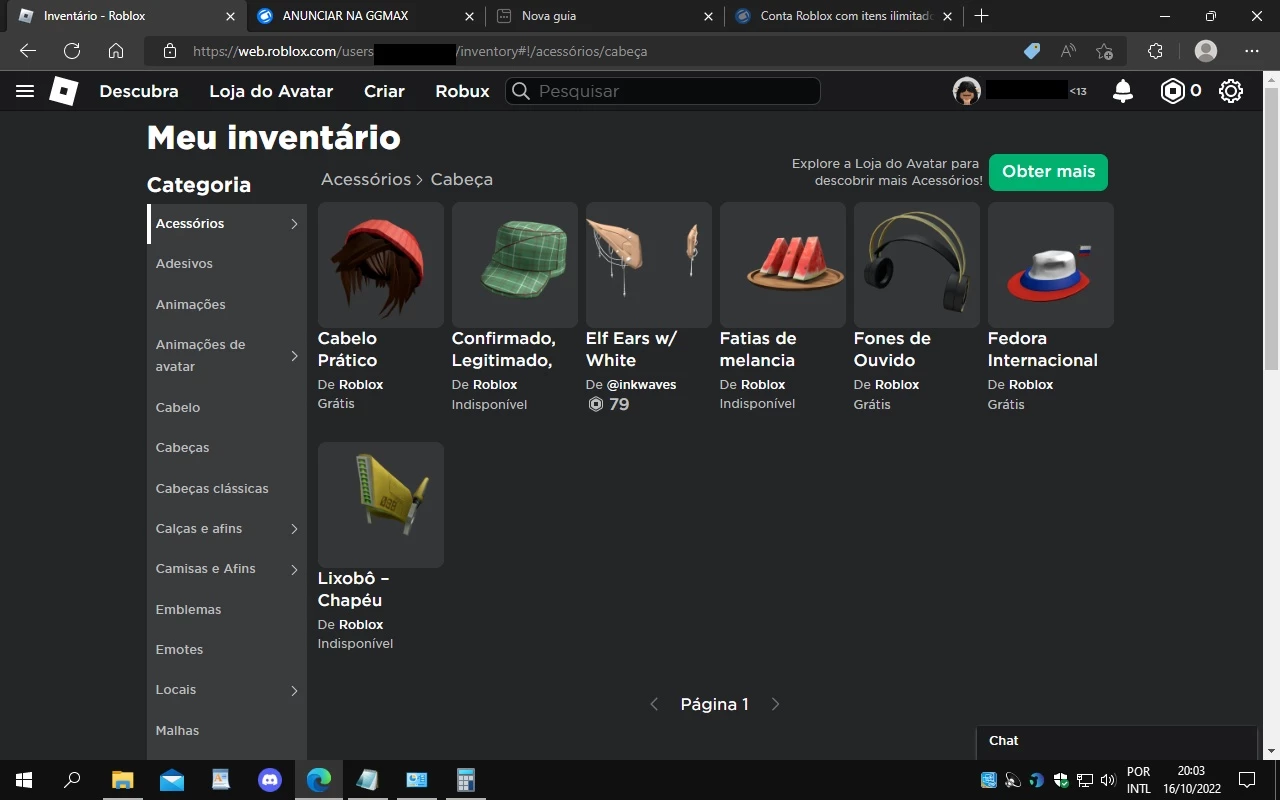Toggle read aloud icon in address bar
This screenshot has height=800, width=1280.
pyautogui.click(x=1068, y=51)
